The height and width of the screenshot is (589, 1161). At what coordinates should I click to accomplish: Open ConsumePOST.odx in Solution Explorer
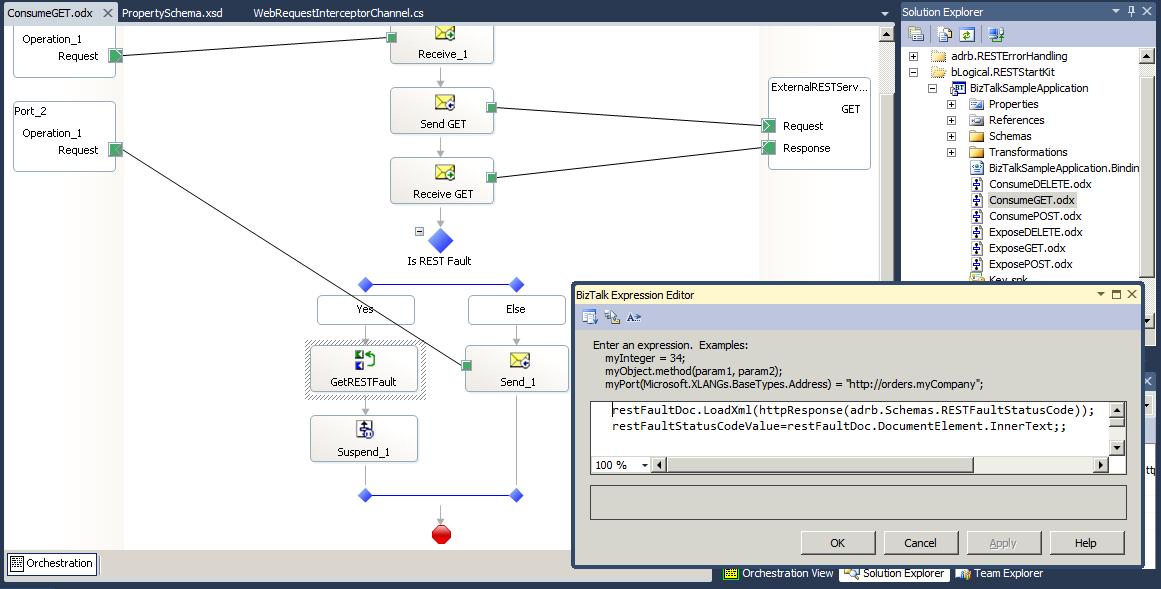click(x=1035, y=216)
